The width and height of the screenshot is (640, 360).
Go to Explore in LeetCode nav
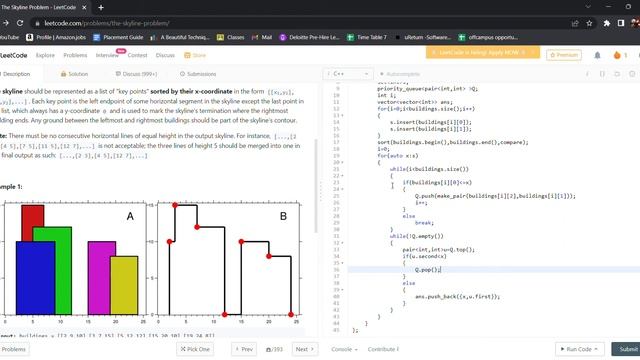(x=45, y=55)
